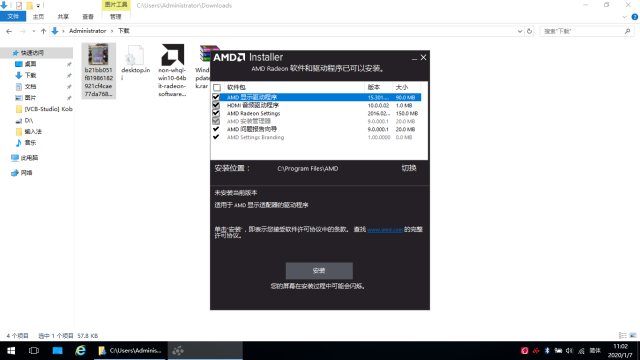Open Internet Explorer from the taskbar
The height and width of the screenshot is (360, 640).
[x=81, y=351]
